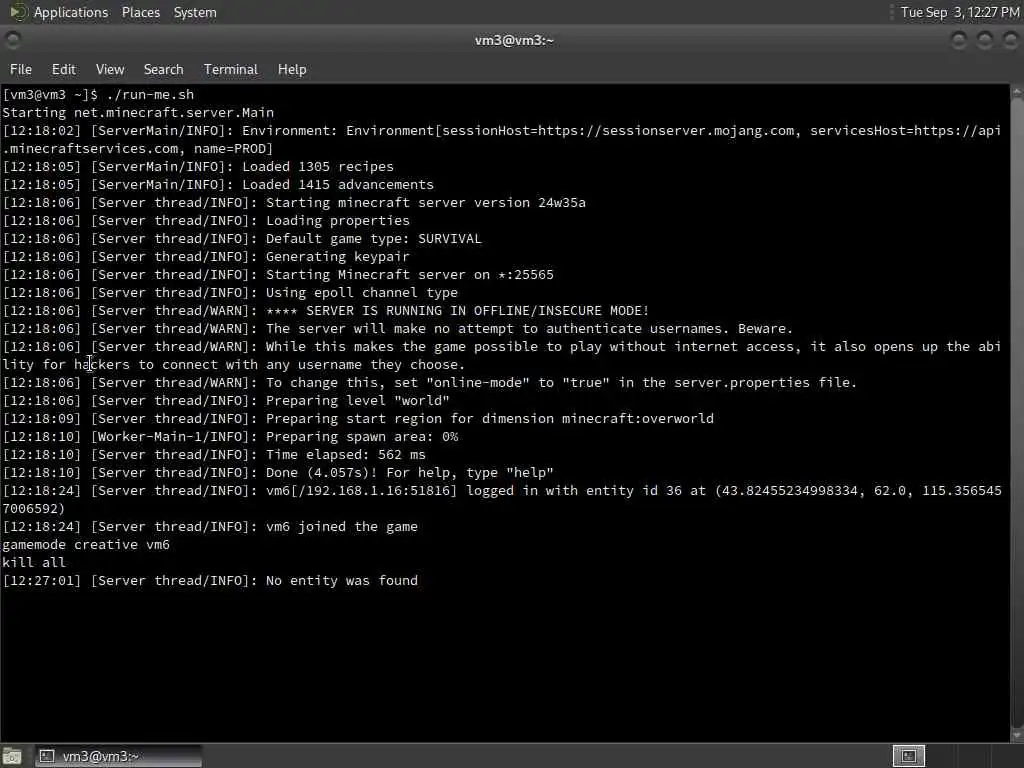Click the scrollbar up arrow
1024x768 pixels.
1017,92
